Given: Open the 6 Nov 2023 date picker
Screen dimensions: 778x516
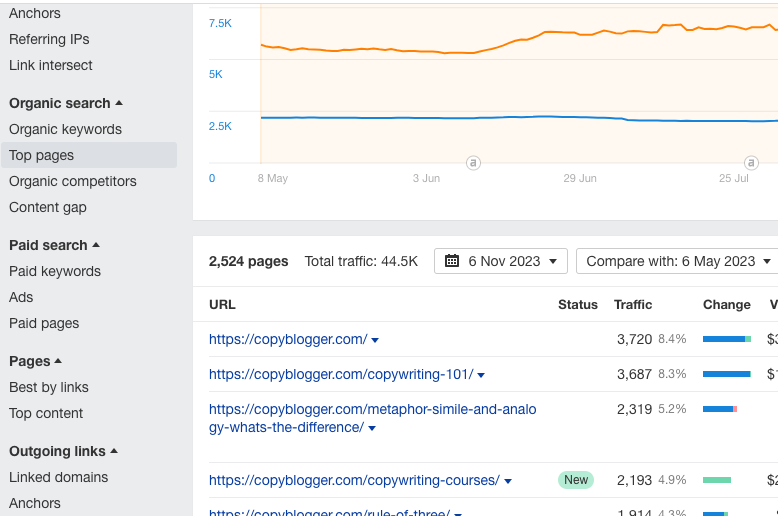Looking at the screenshot, I should point(501,261).
